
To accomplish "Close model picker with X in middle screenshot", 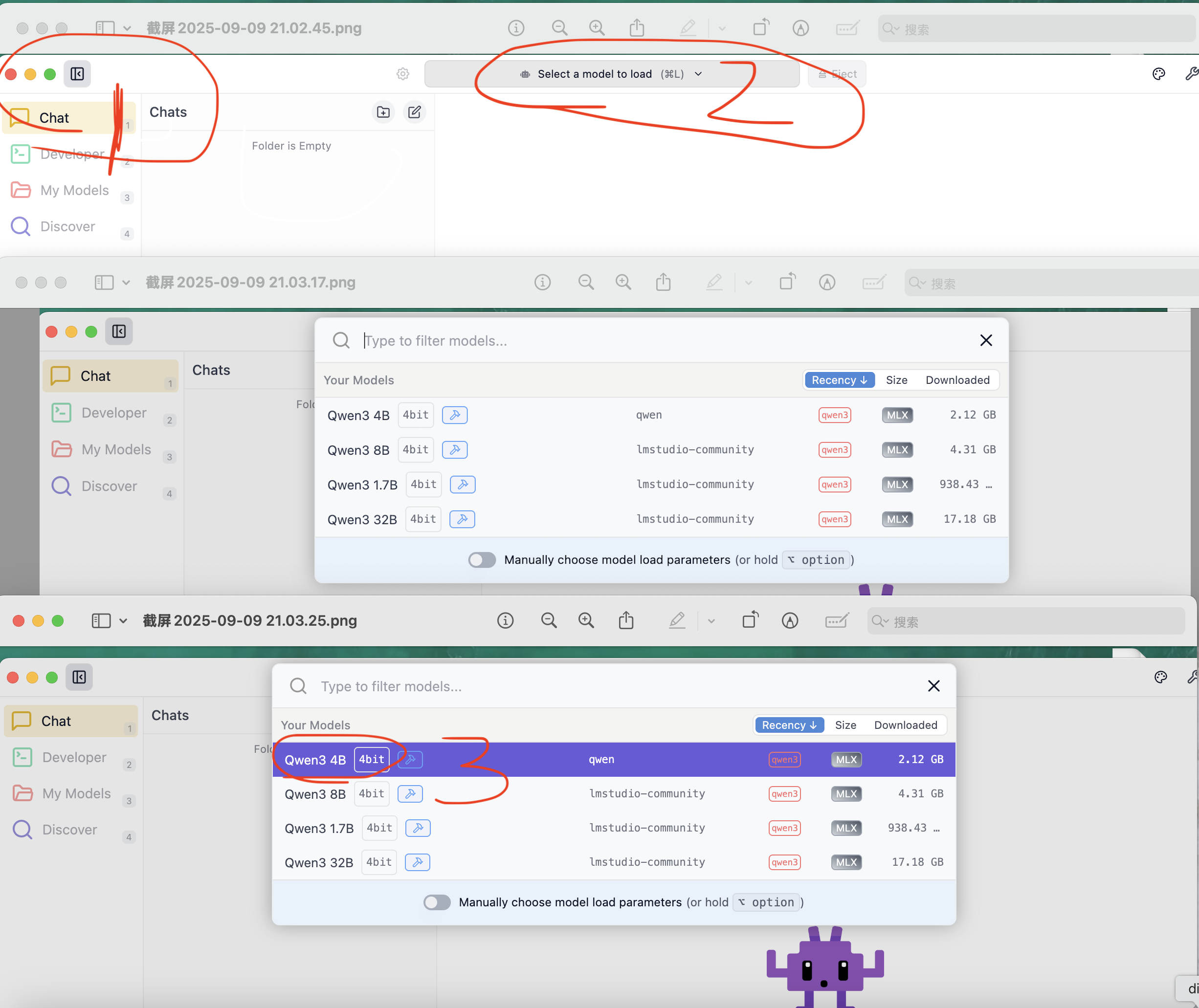I will 986,341.
